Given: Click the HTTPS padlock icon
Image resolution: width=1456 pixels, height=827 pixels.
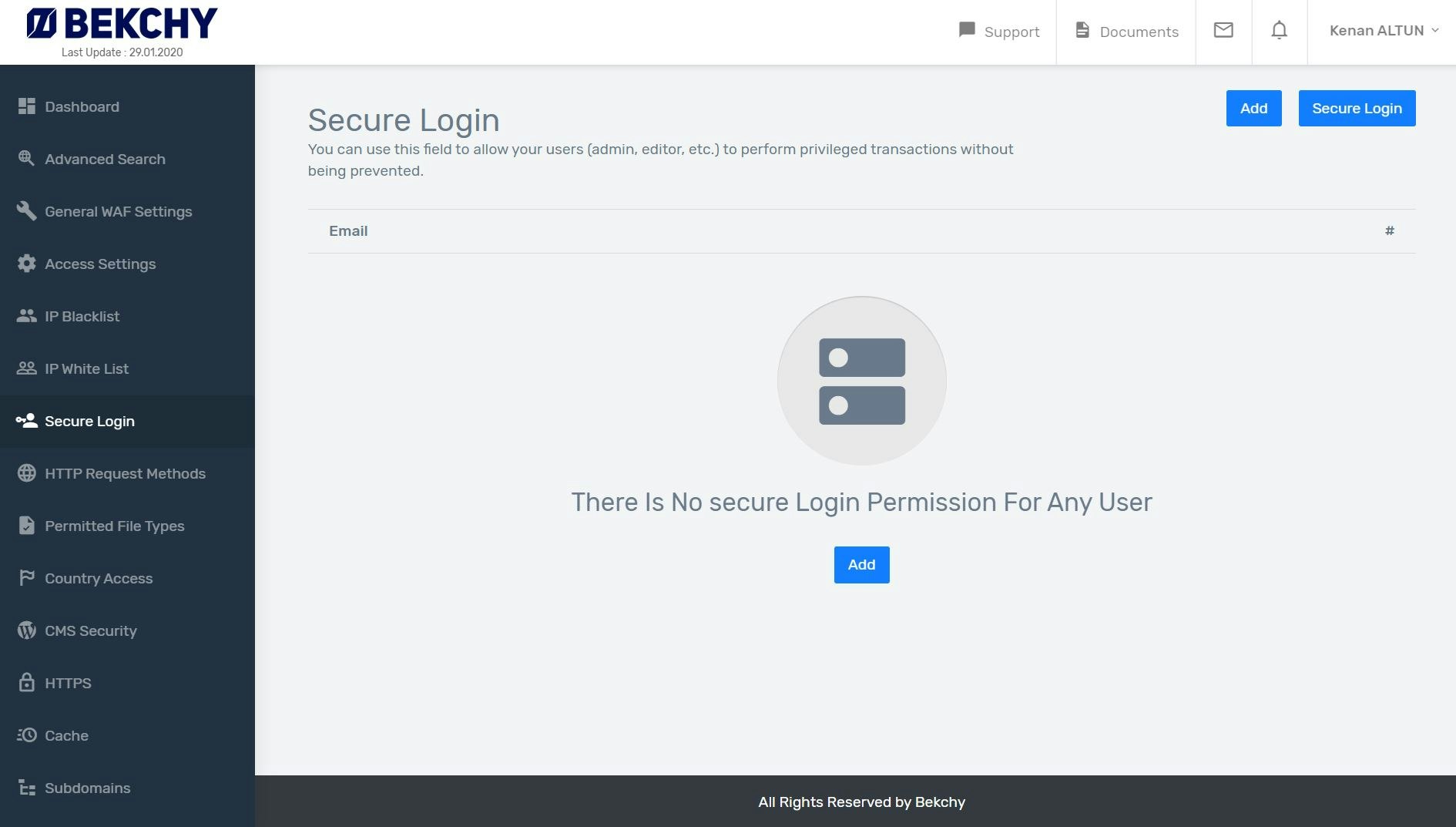Looking at the screenshot, I should (x=27, y=683).
